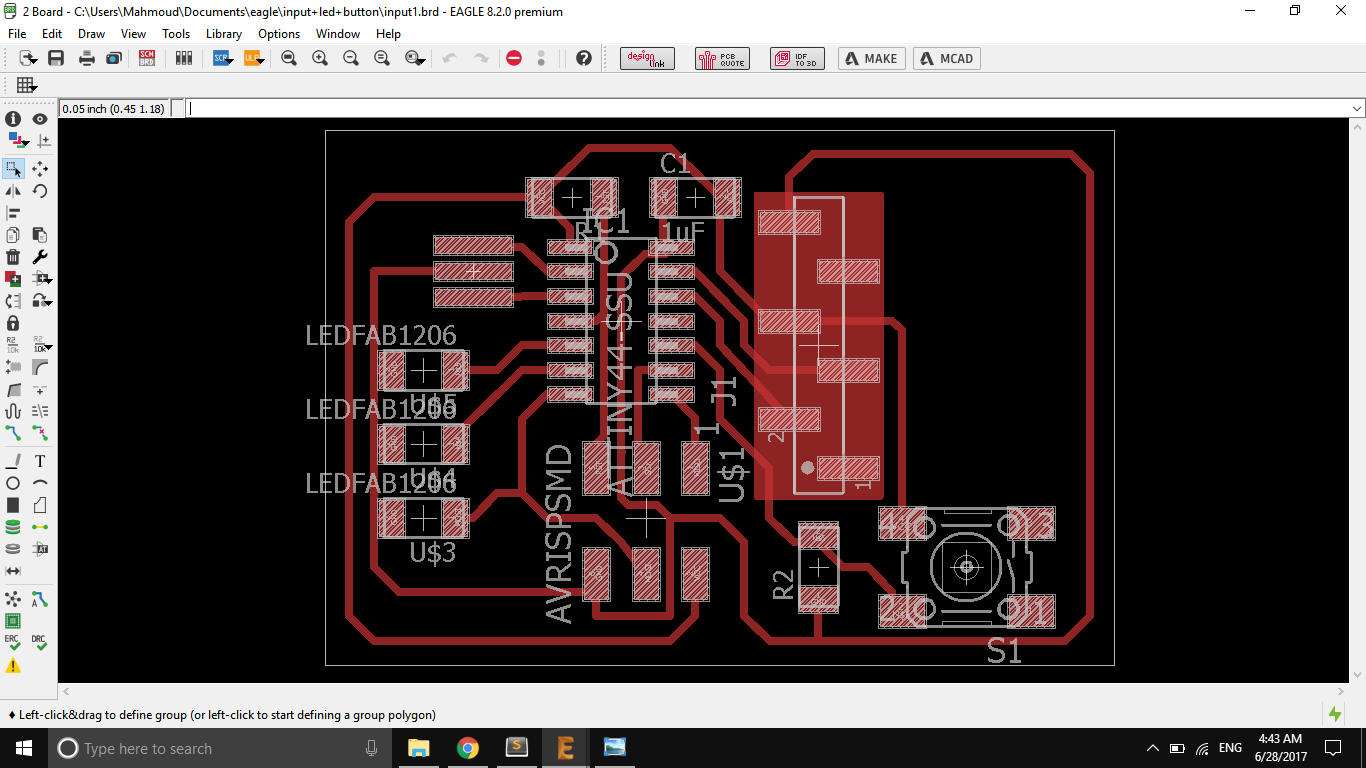Open the layer Display settings dropdown
Screen dimensions: 1366x768
(x=17, y=141)
